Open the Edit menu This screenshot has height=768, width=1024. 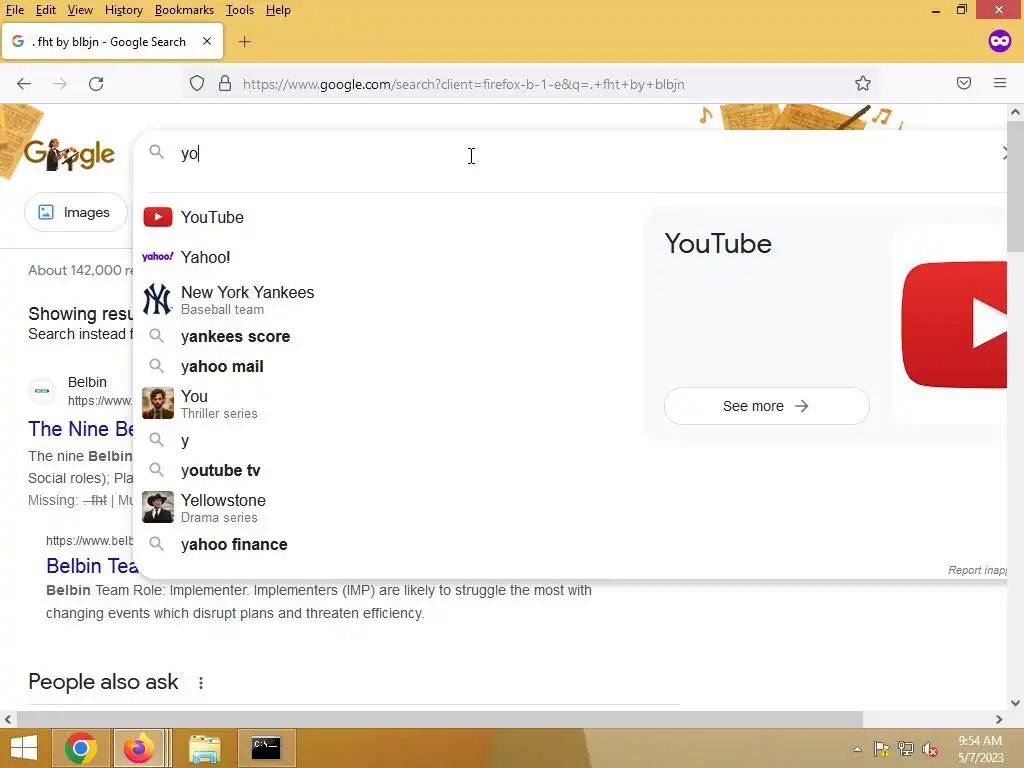point(46,10)
